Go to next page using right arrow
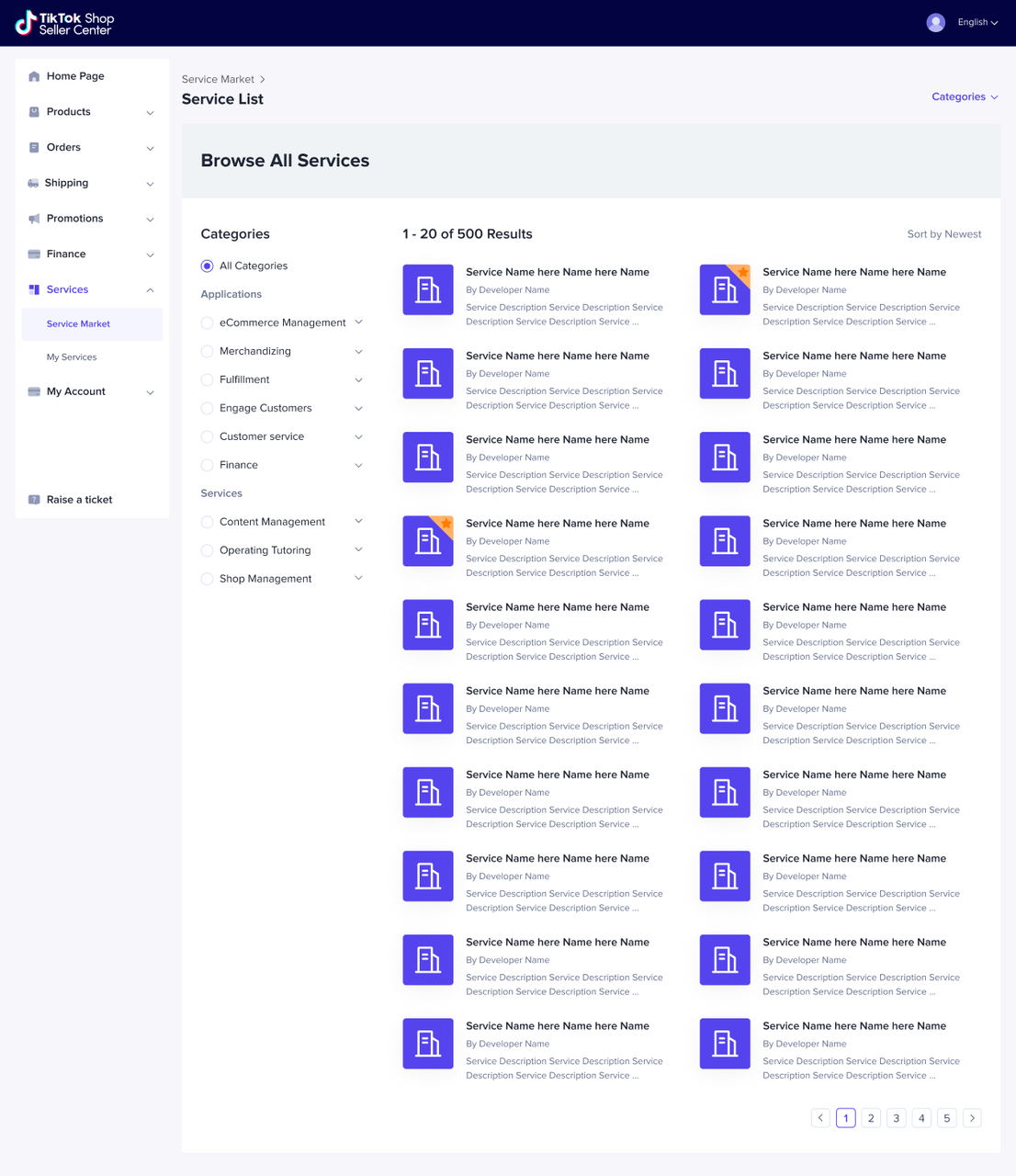This screenshot has width=1016, height=1176. click(972, 1118)
